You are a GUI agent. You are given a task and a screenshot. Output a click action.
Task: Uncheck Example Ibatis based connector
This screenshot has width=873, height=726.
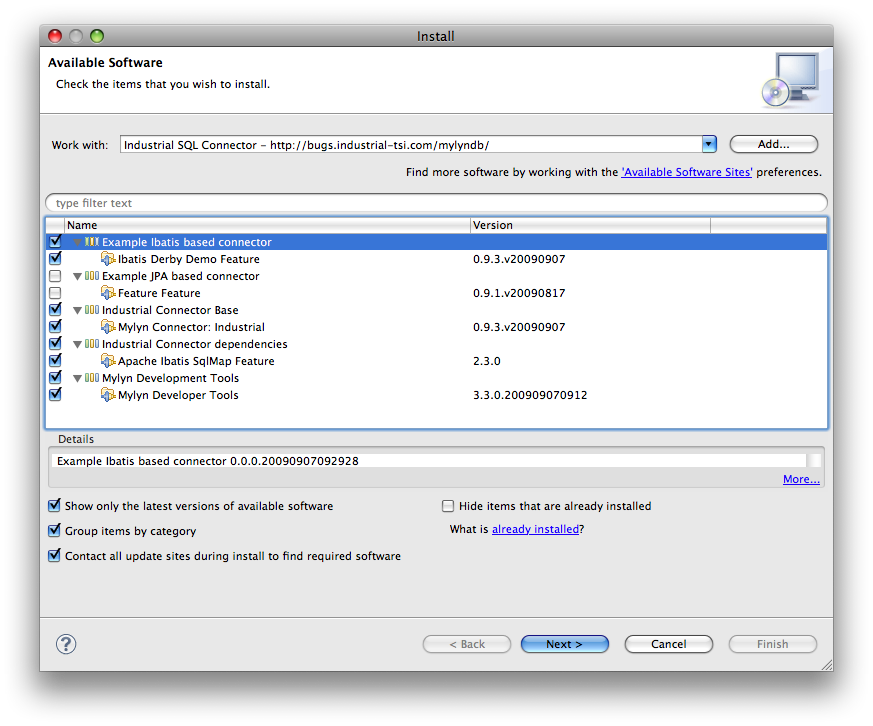tap(55, 242)
